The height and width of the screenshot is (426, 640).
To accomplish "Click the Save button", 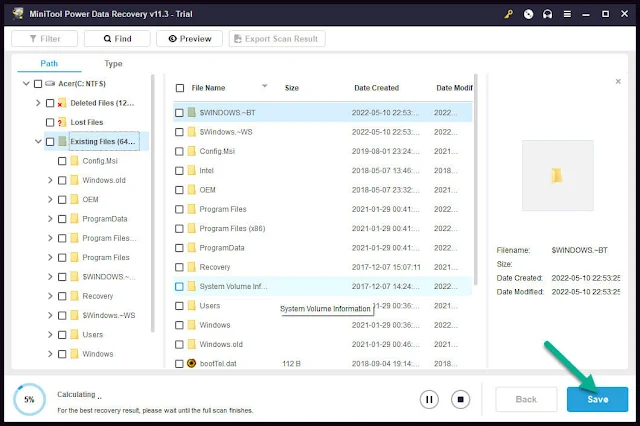I will tap(597, 399).
